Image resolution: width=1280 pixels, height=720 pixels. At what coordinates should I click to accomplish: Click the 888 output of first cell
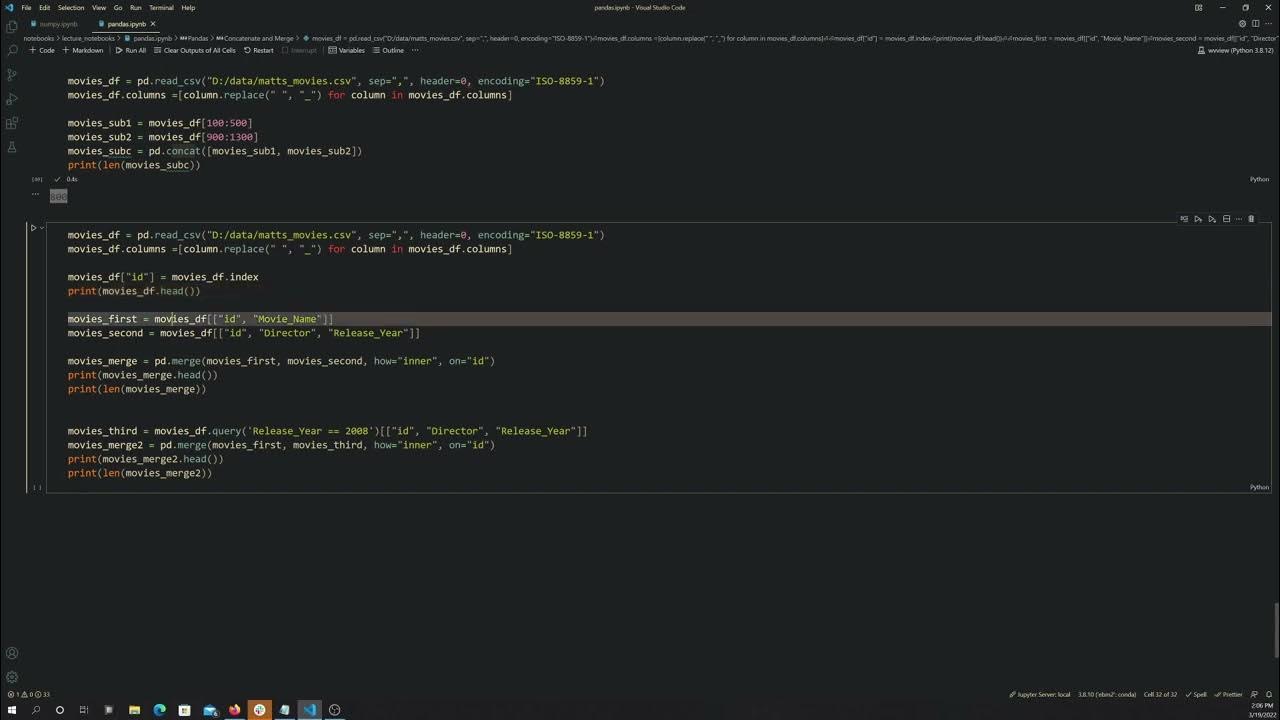point(58,196)
